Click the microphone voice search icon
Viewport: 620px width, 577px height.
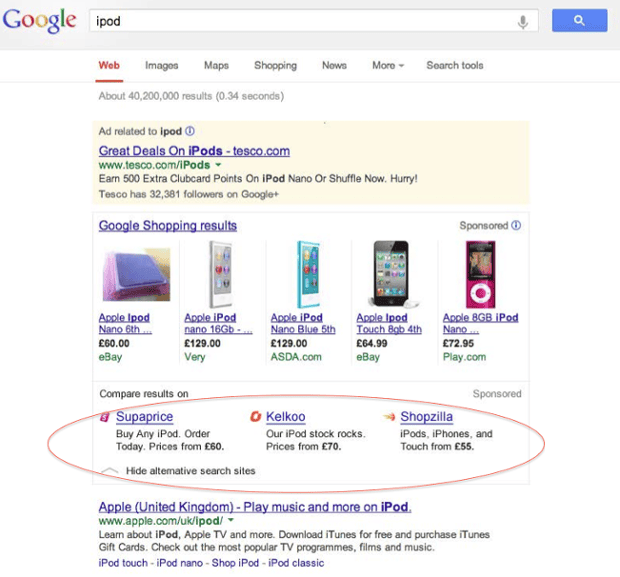click(523, 21)
